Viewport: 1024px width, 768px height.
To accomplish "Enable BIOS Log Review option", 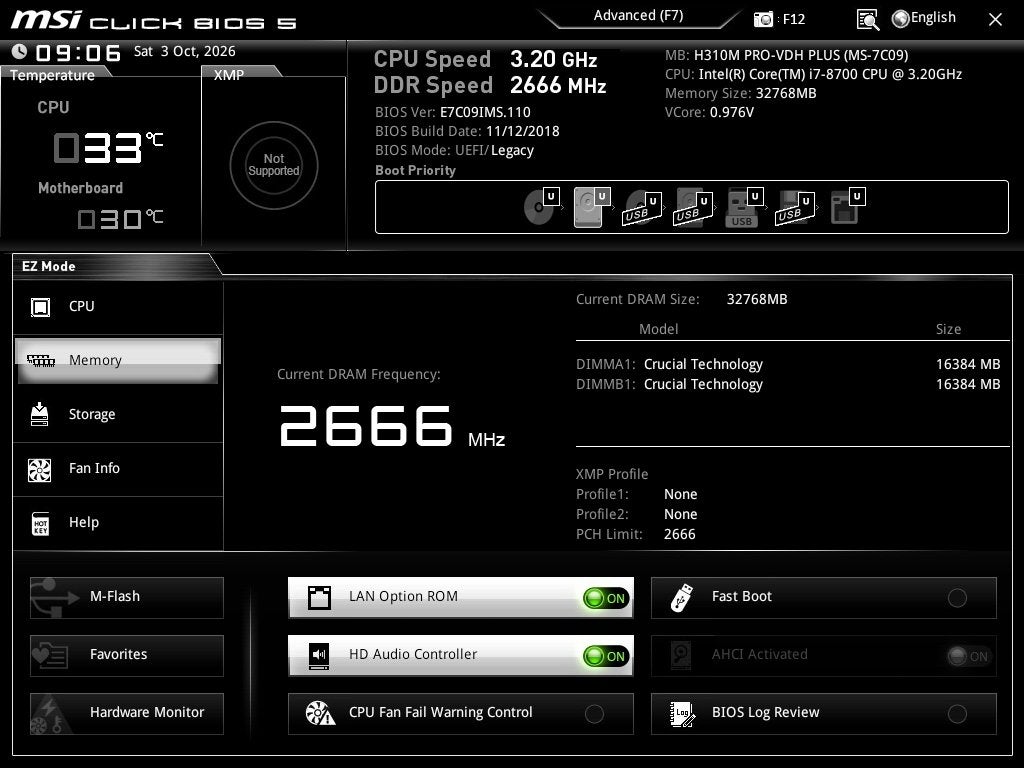I will pos(957,714).
